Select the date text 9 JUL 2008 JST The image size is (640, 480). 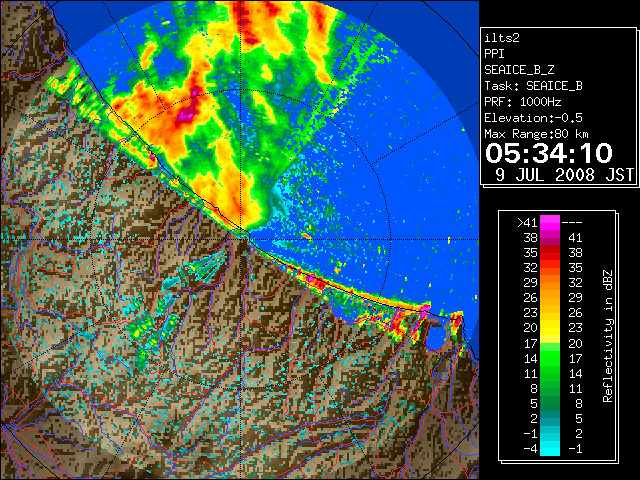tap(564, 175)
